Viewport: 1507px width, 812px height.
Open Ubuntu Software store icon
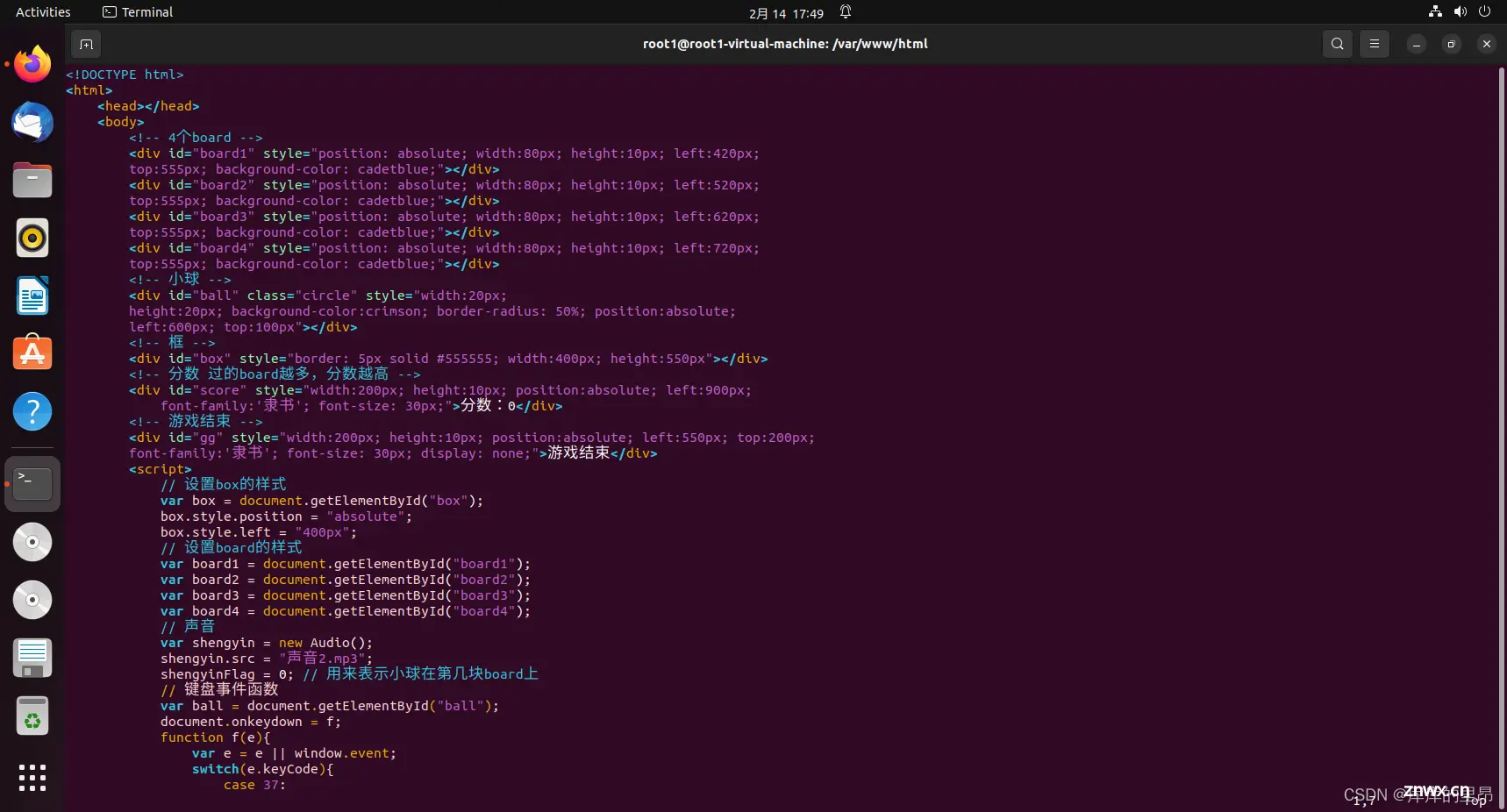(32, 353)
